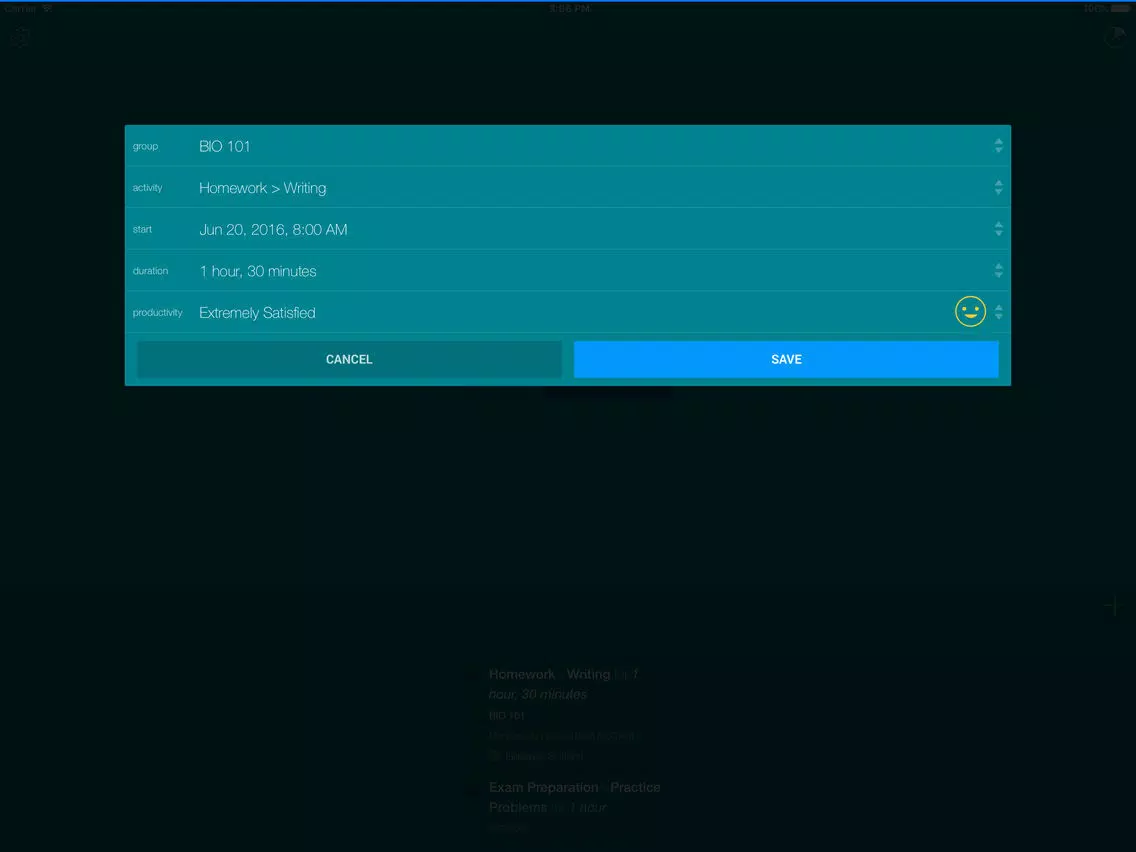Click the yellow smiley face productivity icon

(x=970, y=312)
